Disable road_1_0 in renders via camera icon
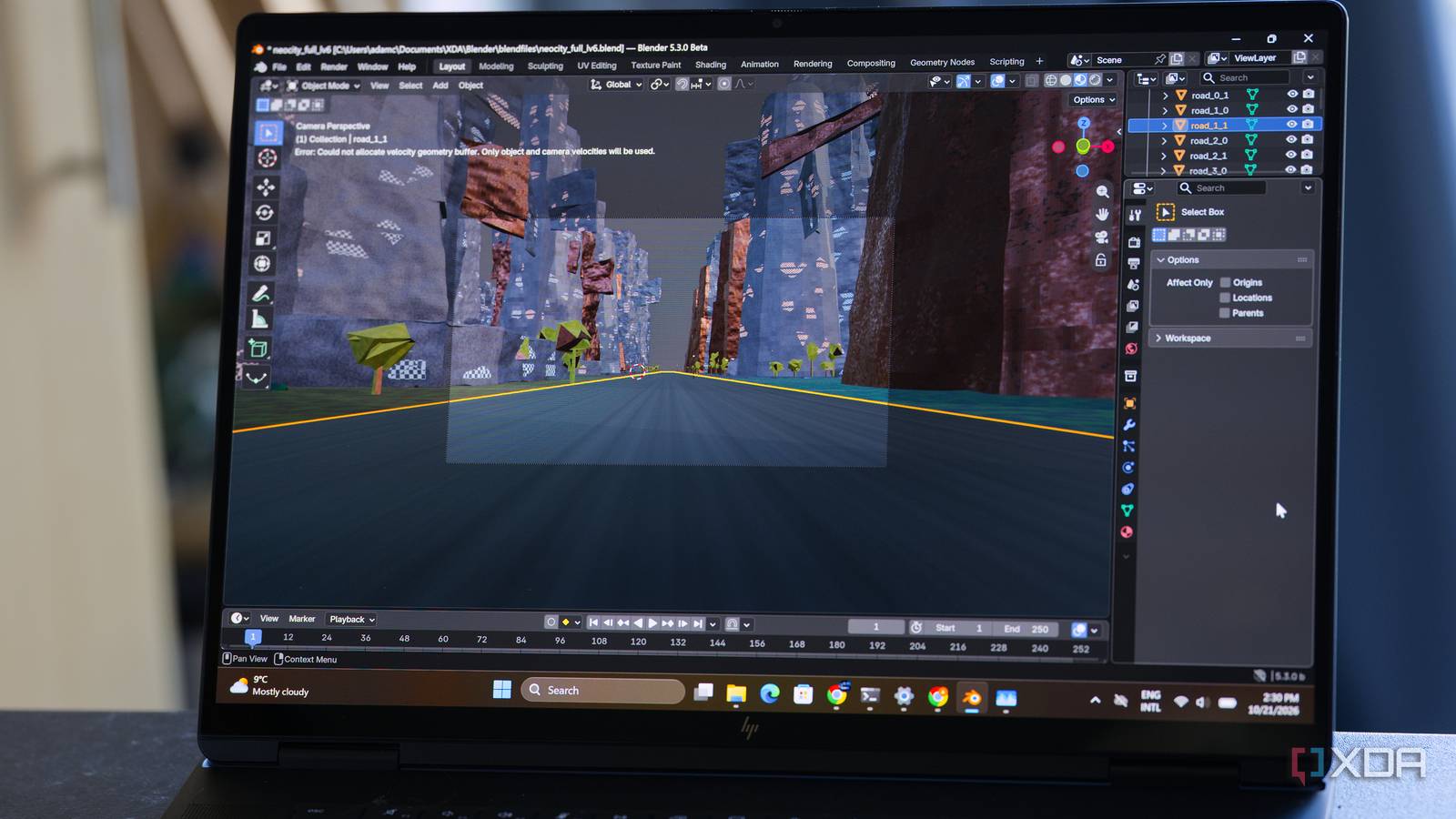 pos(1309,109)
